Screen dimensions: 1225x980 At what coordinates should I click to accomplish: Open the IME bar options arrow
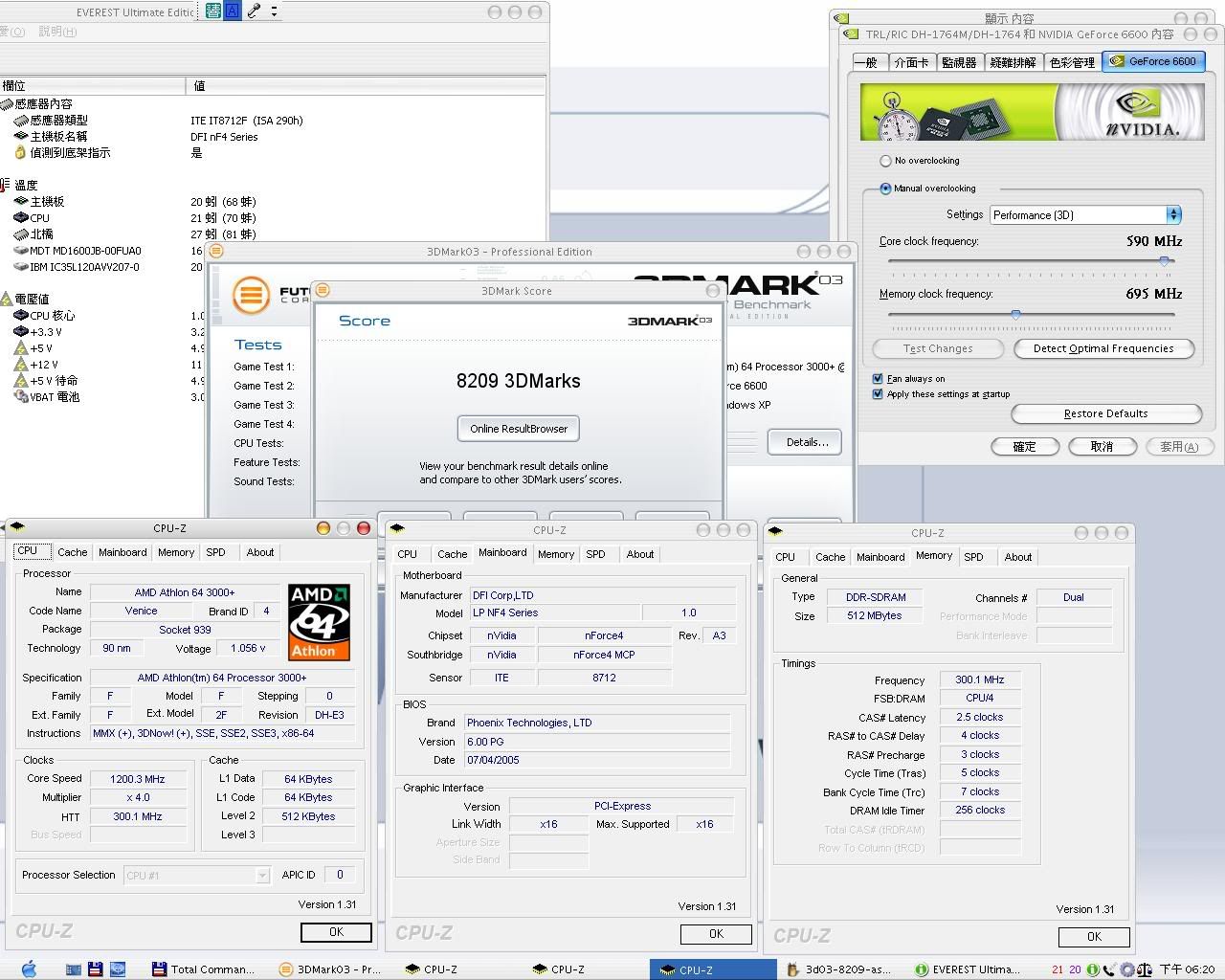(x=274, y=11)
